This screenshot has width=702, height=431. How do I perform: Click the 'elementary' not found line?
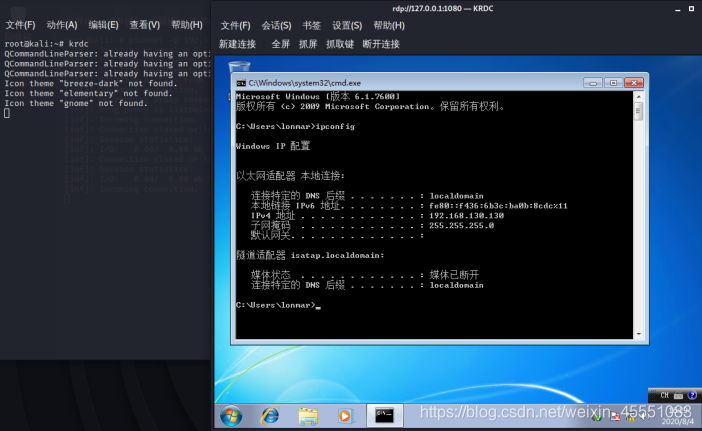88,93
